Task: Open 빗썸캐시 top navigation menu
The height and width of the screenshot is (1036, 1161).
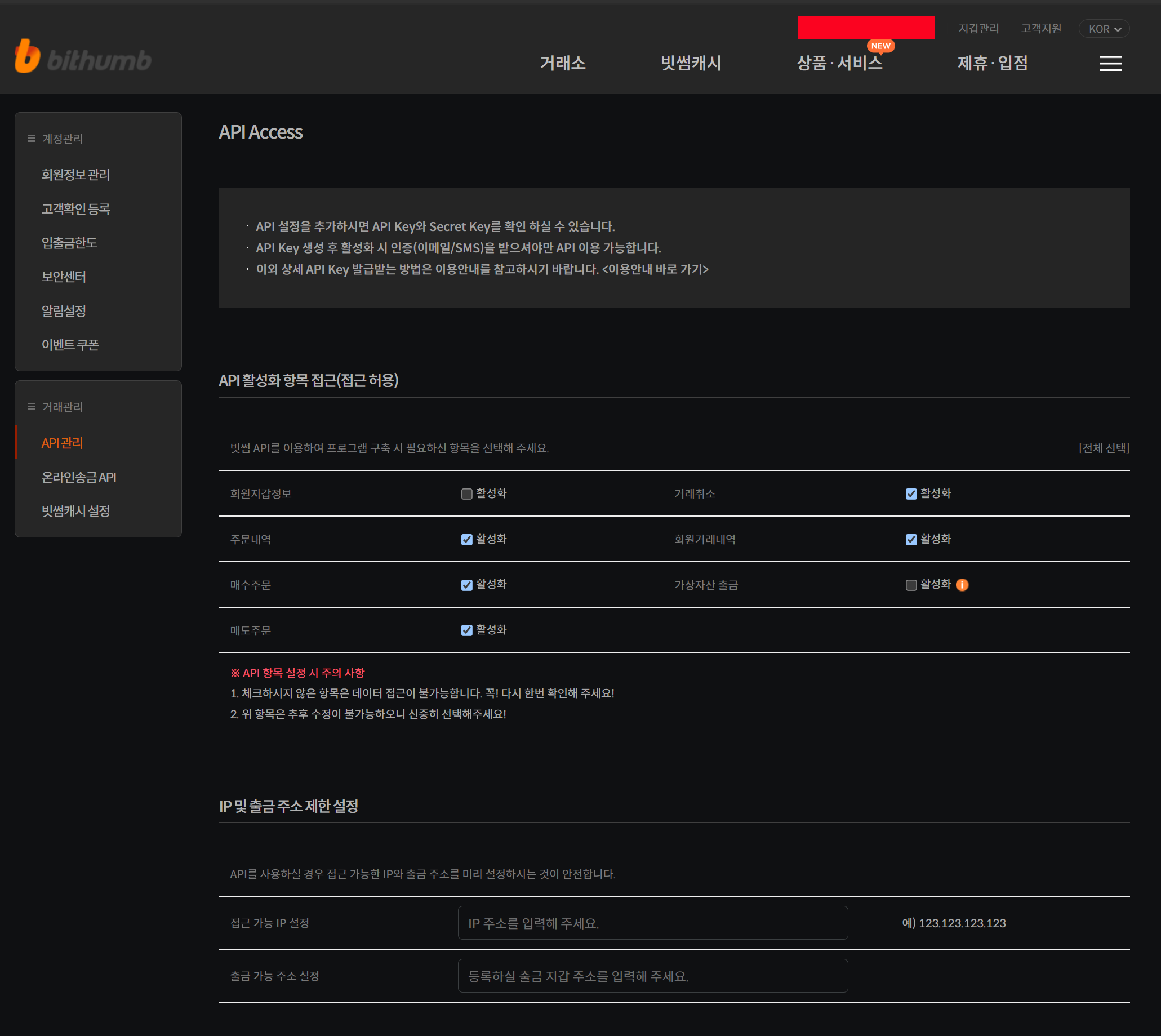Action: (690, 63)
